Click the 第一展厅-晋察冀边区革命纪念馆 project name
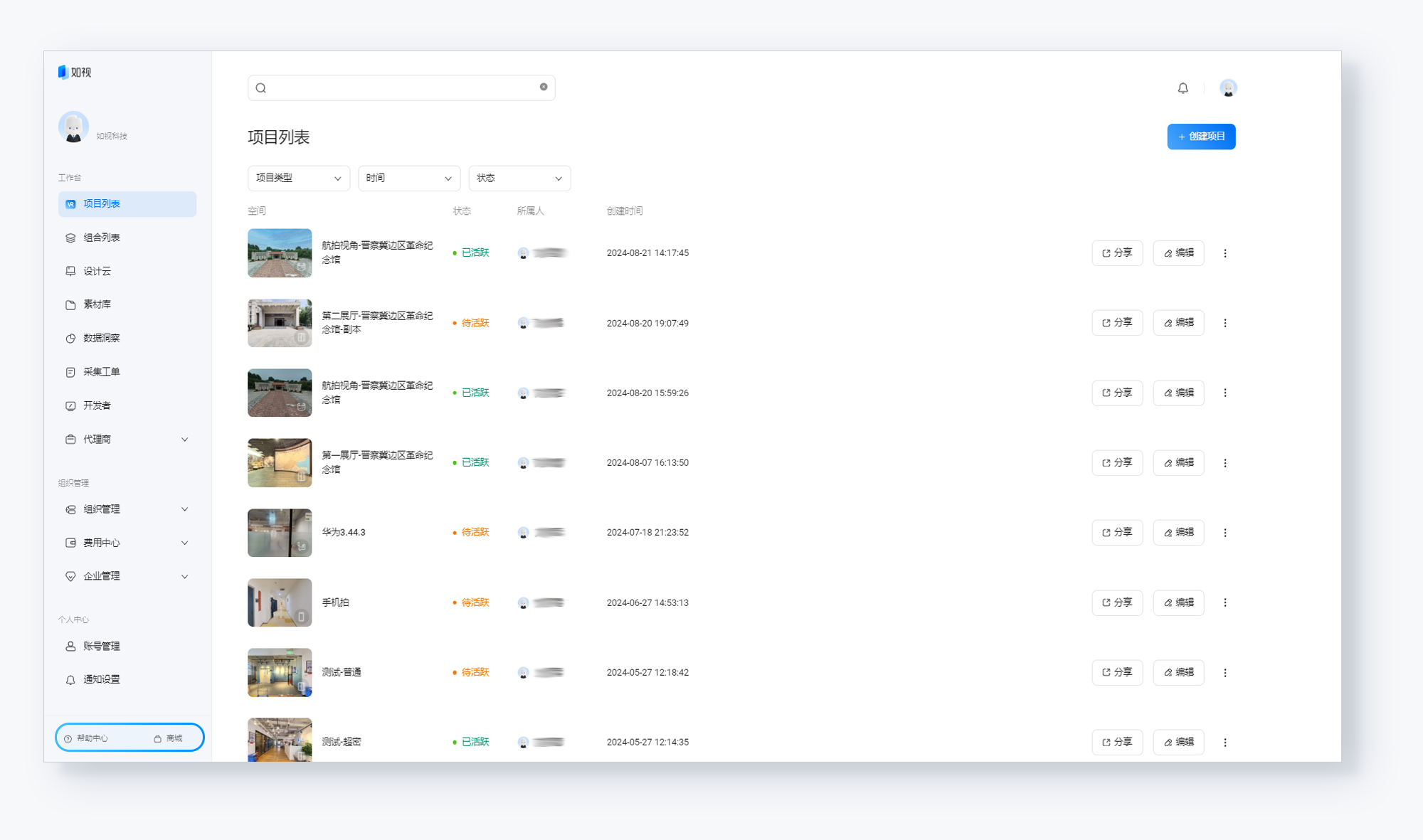The width and height of the screenshot is (1423, 840). point(377,462)
